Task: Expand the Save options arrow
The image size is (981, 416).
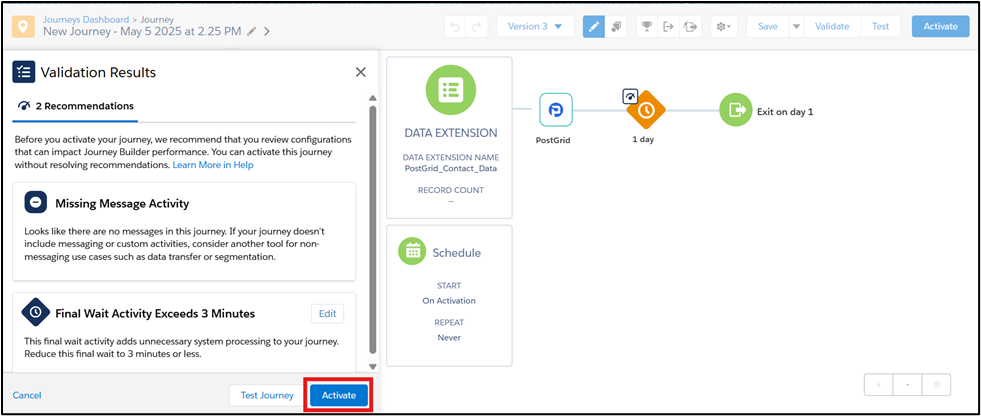Action: point(796,27)
